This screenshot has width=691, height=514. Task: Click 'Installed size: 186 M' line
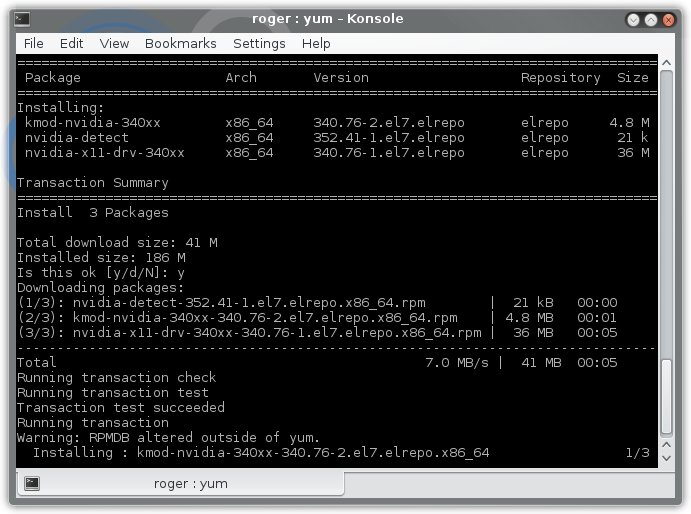pyautogui.click(x=101, y=258)
